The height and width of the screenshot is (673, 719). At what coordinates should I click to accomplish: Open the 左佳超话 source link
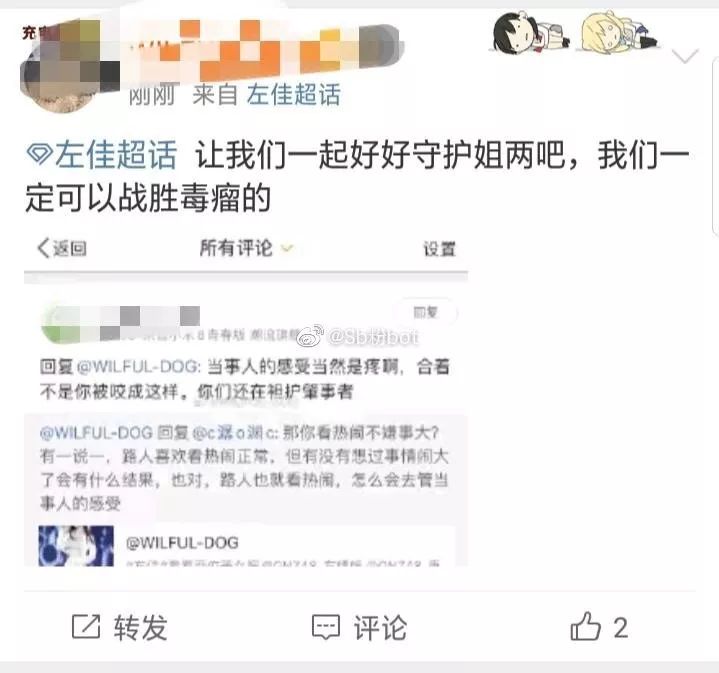[x=293, y=95]
